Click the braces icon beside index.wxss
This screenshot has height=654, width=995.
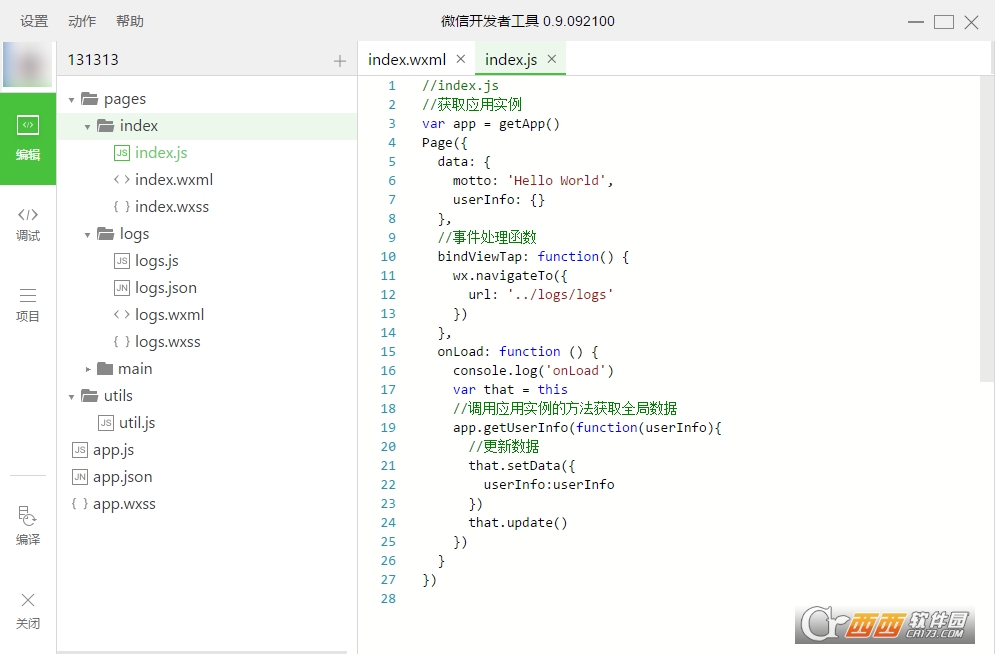coord(122,207)
